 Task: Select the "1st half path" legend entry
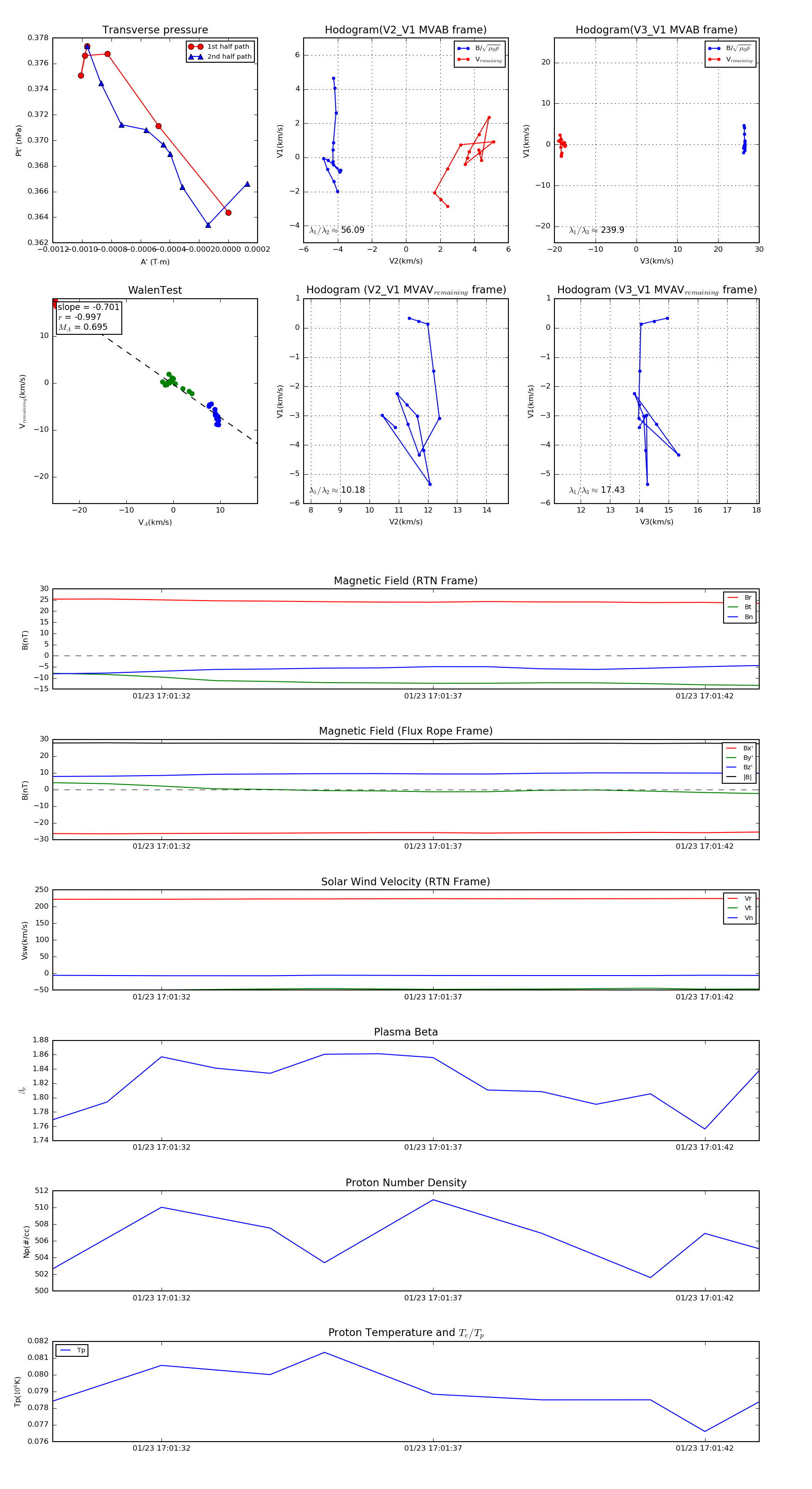pyautogui.click(x=220, y=47)
